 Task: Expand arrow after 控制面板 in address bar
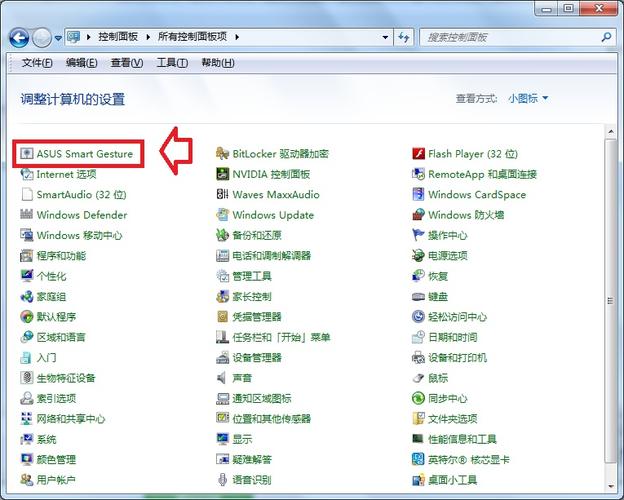click(148, 37)
